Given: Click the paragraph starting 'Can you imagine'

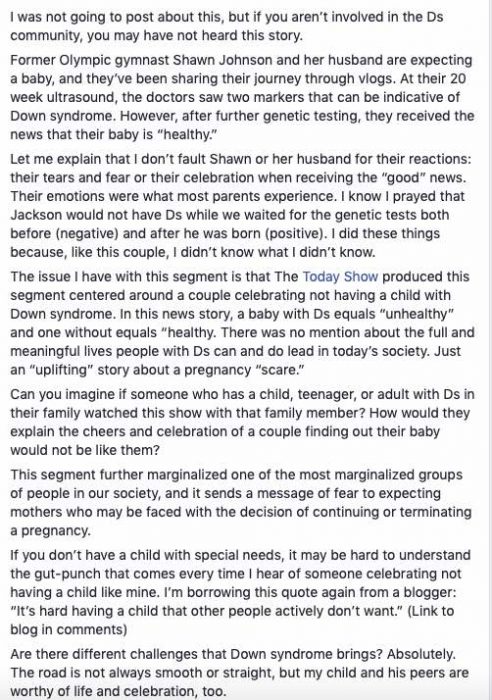Looking at the screenshot, I should coord(242,422).
